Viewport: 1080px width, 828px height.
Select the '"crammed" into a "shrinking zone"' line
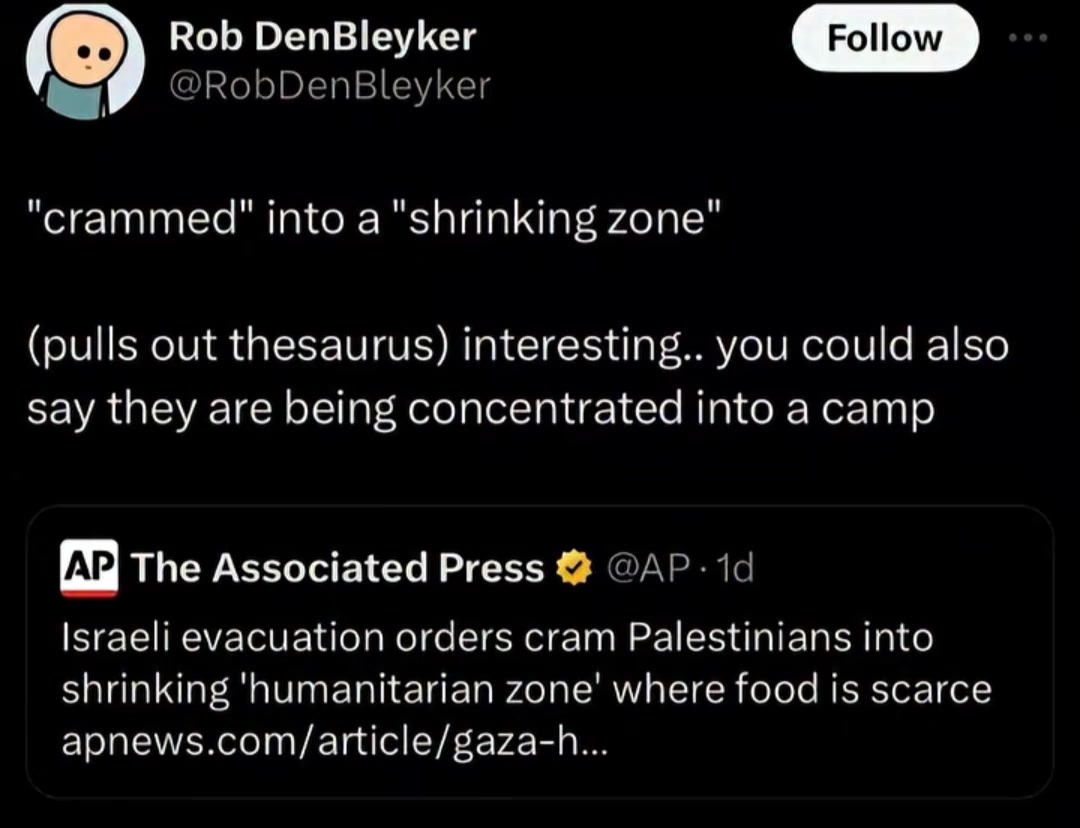[x=375, y=220]
